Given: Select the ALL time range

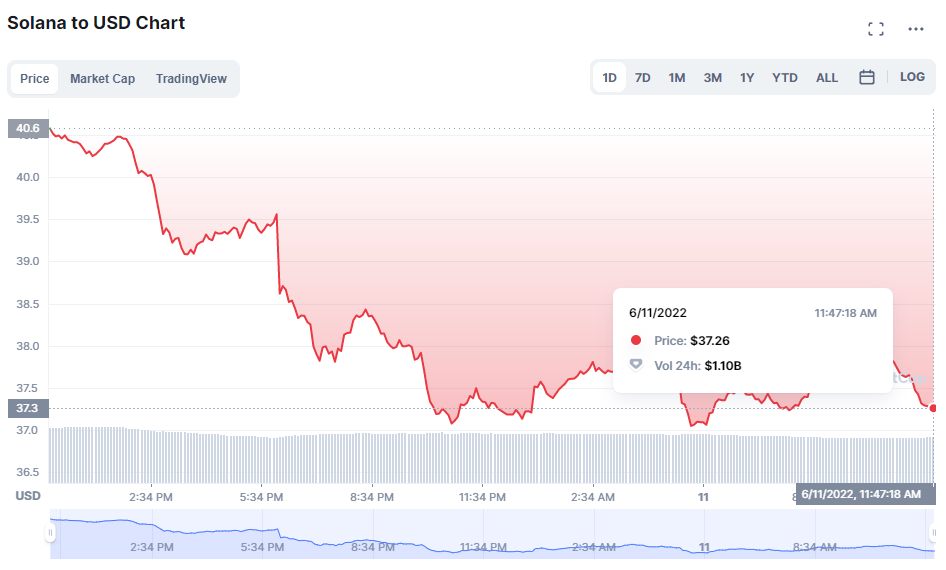Looking at the screenshot, I should coord(827,78).
